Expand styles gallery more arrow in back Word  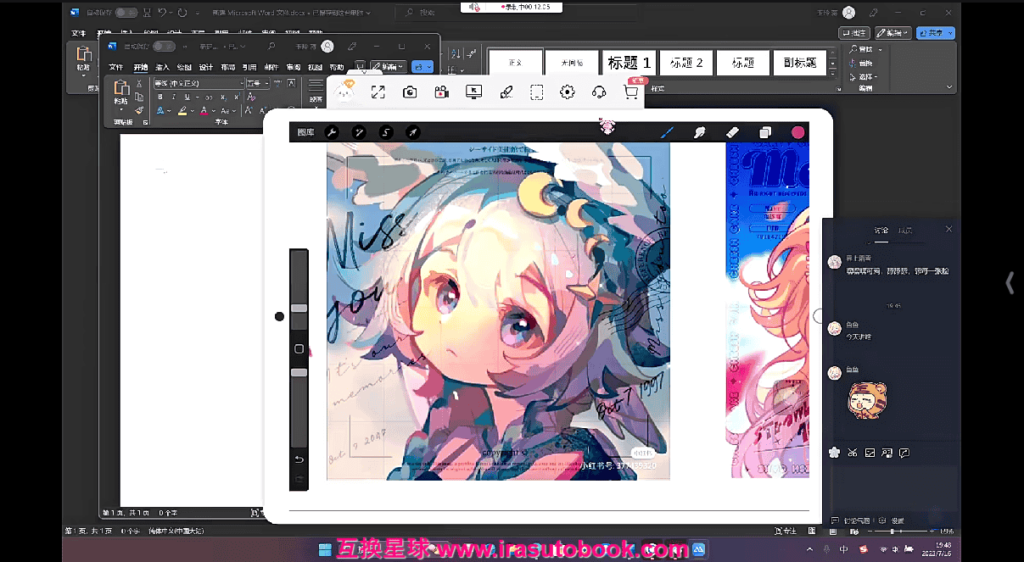click(x=833, y=74)
